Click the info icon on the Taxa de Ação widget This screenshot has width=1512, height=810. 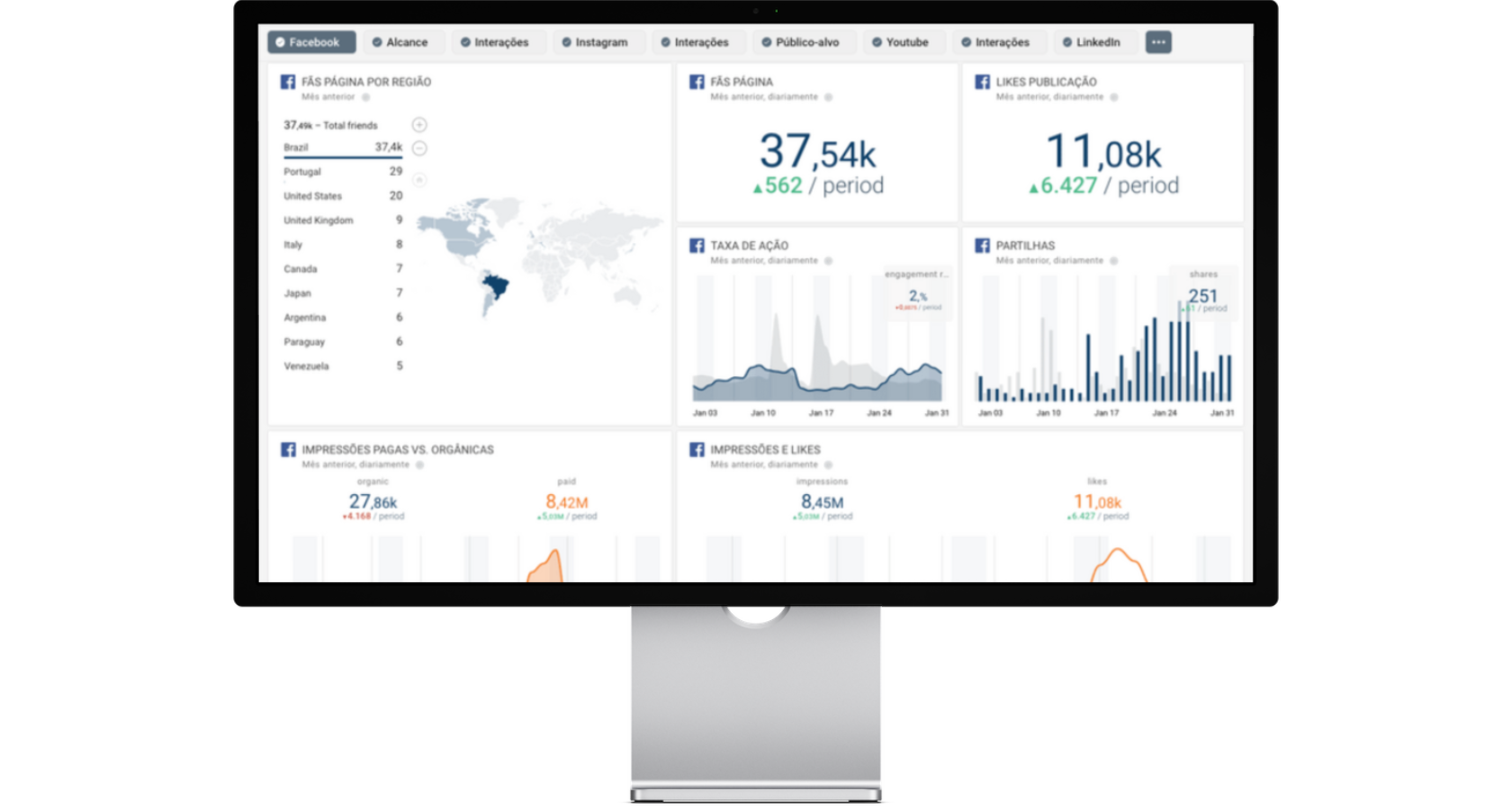[x=829, y=260]
